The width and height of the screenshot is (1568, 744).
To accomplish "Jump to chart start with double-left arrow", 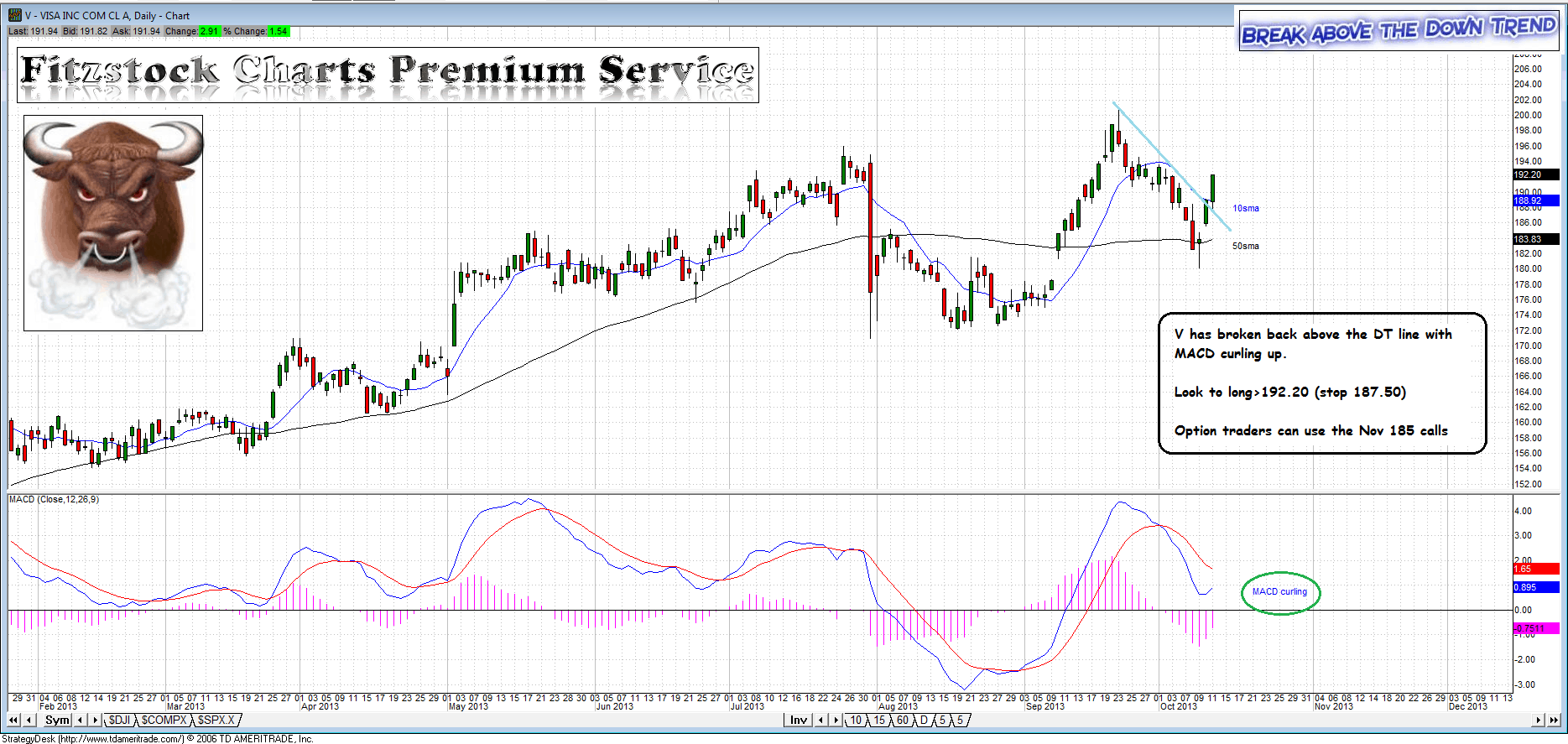I will coord(13,720).
